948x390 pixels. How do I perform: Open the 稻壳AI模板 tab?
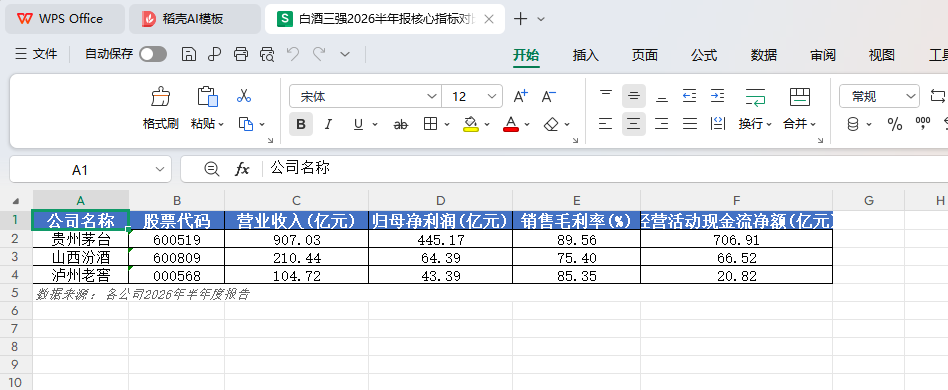point(195,19)
